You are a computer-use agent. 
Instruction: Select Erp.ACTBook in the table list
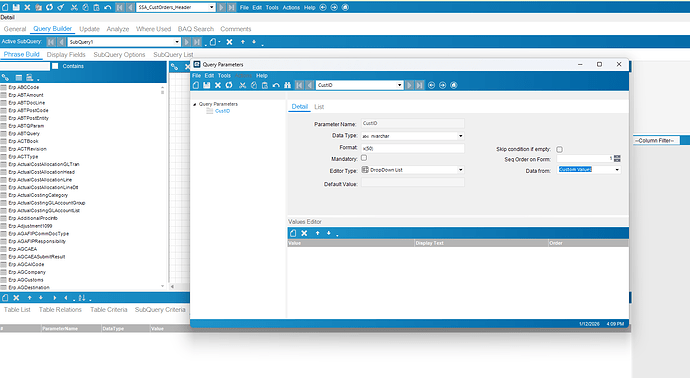[23, 141]
